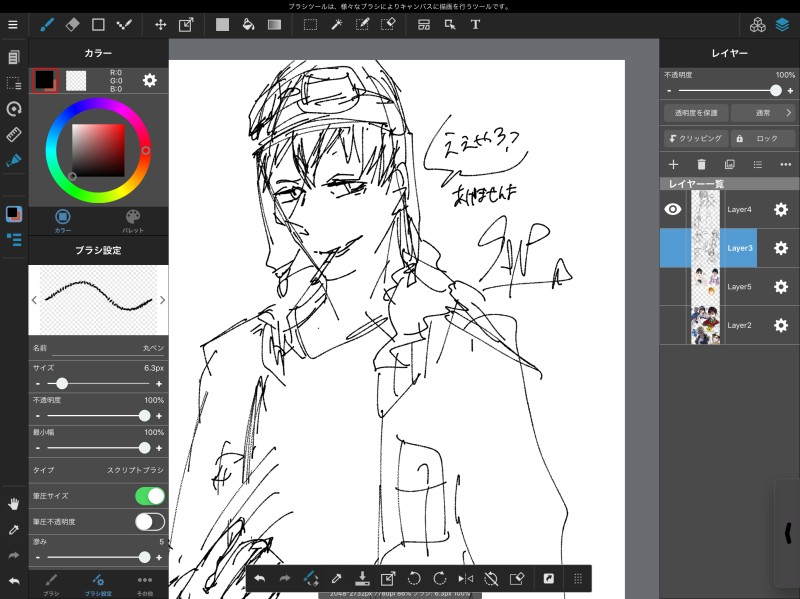Select the Gradient tool
Screen dimensions: 800x599
point(274,24)
